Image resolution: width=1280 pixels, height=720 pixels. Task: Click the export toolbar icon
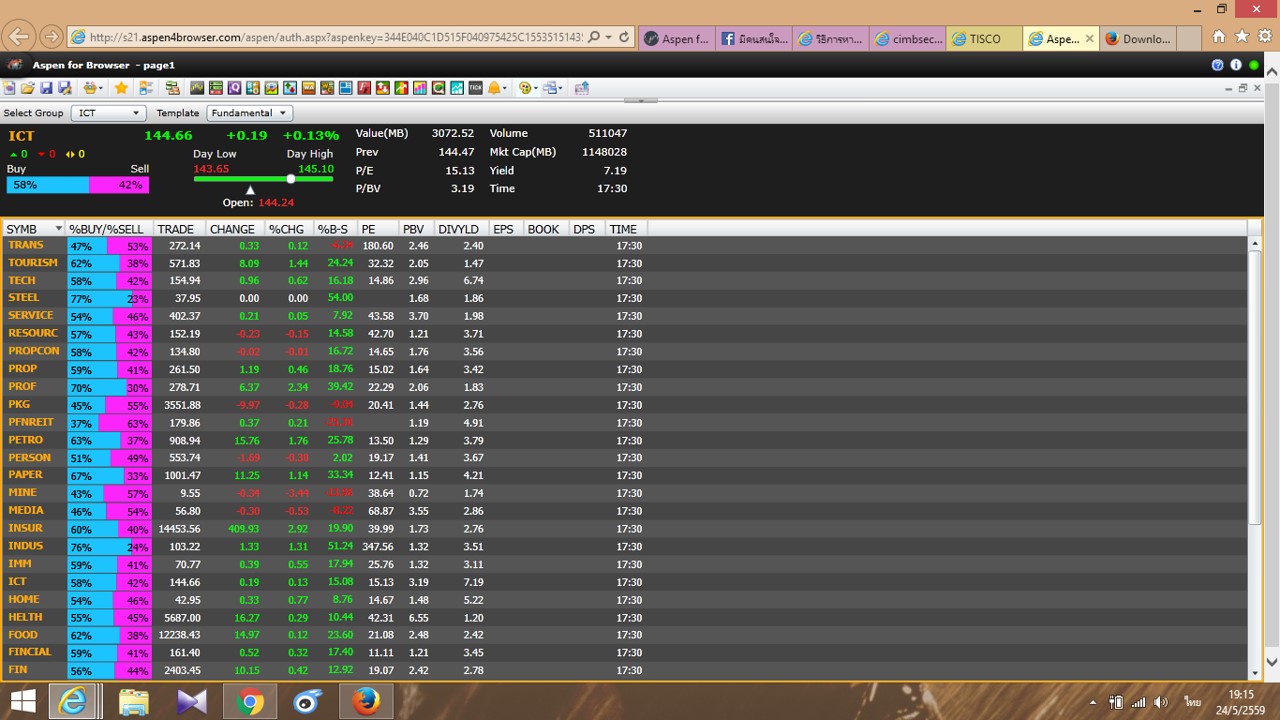(x=582, y=88)
